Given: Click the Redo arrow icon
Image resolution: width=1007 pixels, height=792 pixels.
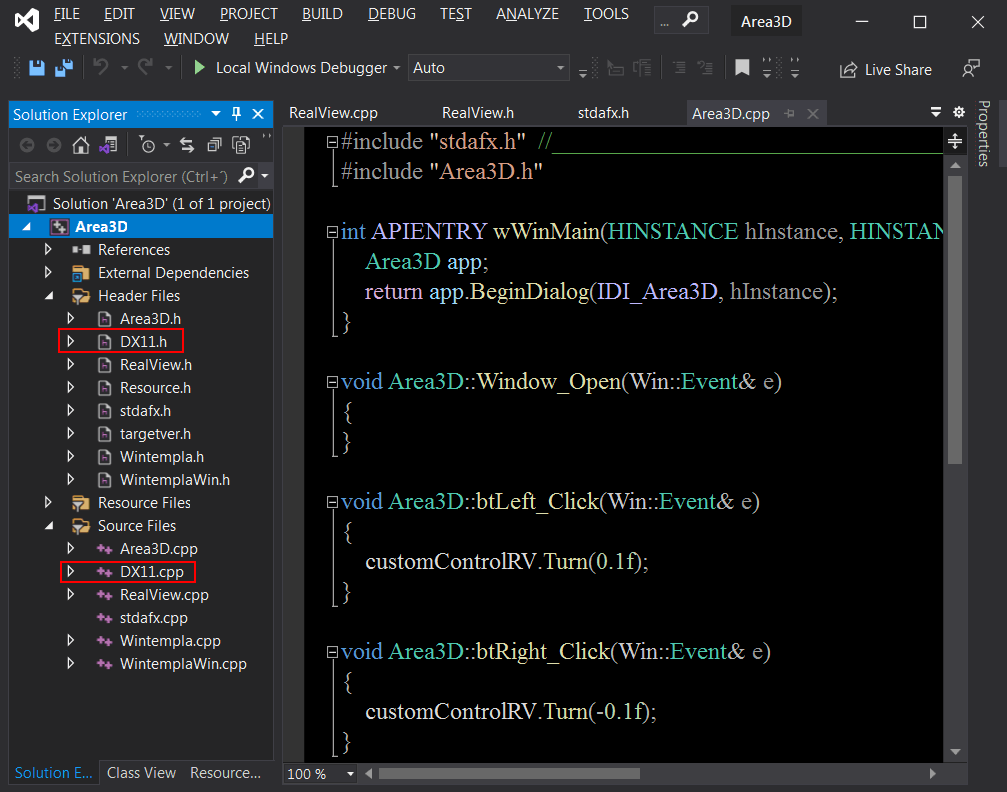Looking at the screenshot, I should click(x=146, y=67).
